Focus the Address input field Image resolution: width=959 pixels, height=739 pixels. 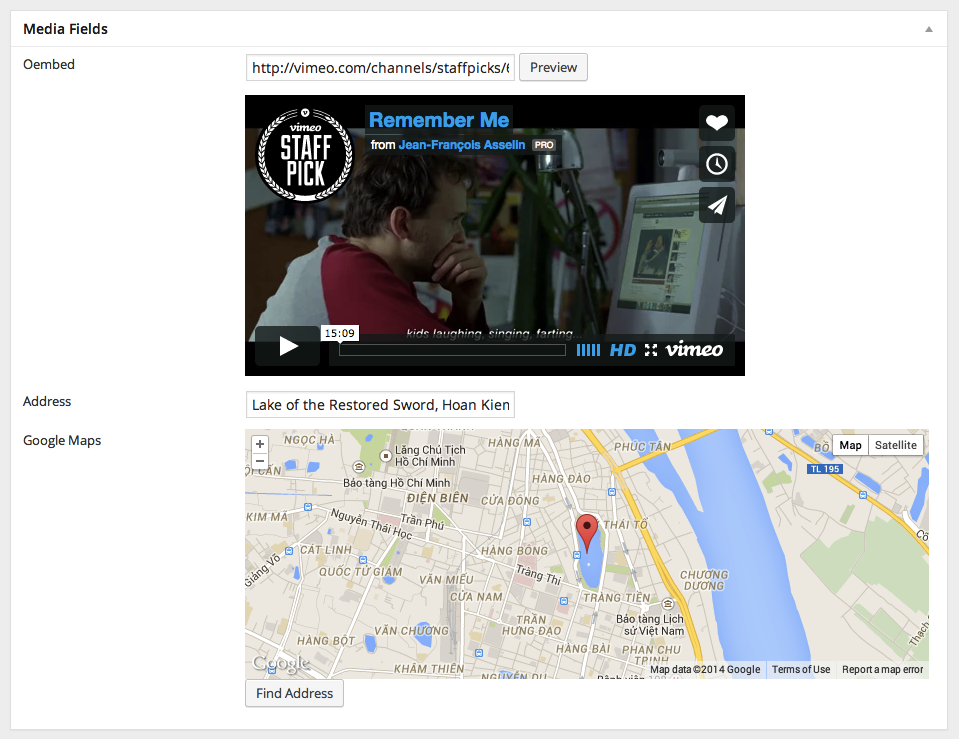pos(380,405)
